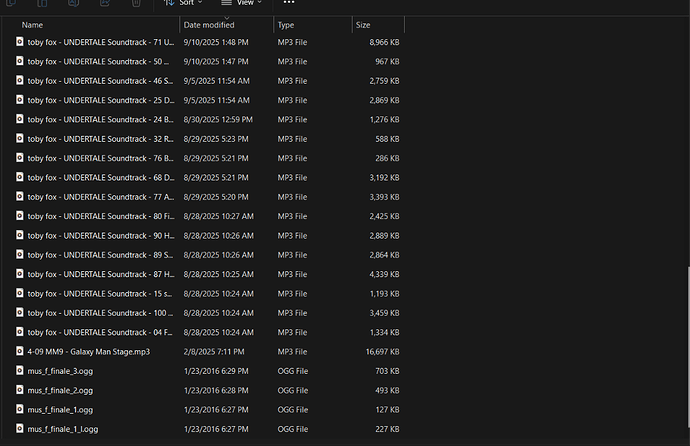Click the file icon of mus_f_finale_3.ogg
This screenshot has height=446, width=690.
click(19, 370)
